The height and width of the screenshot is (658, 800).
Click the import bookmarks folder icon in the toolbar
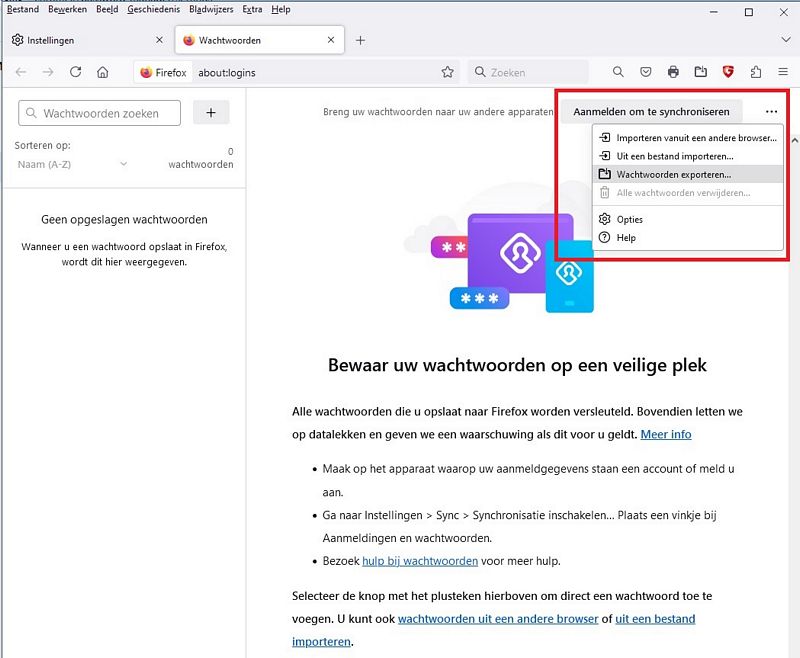tap(701, 72)
